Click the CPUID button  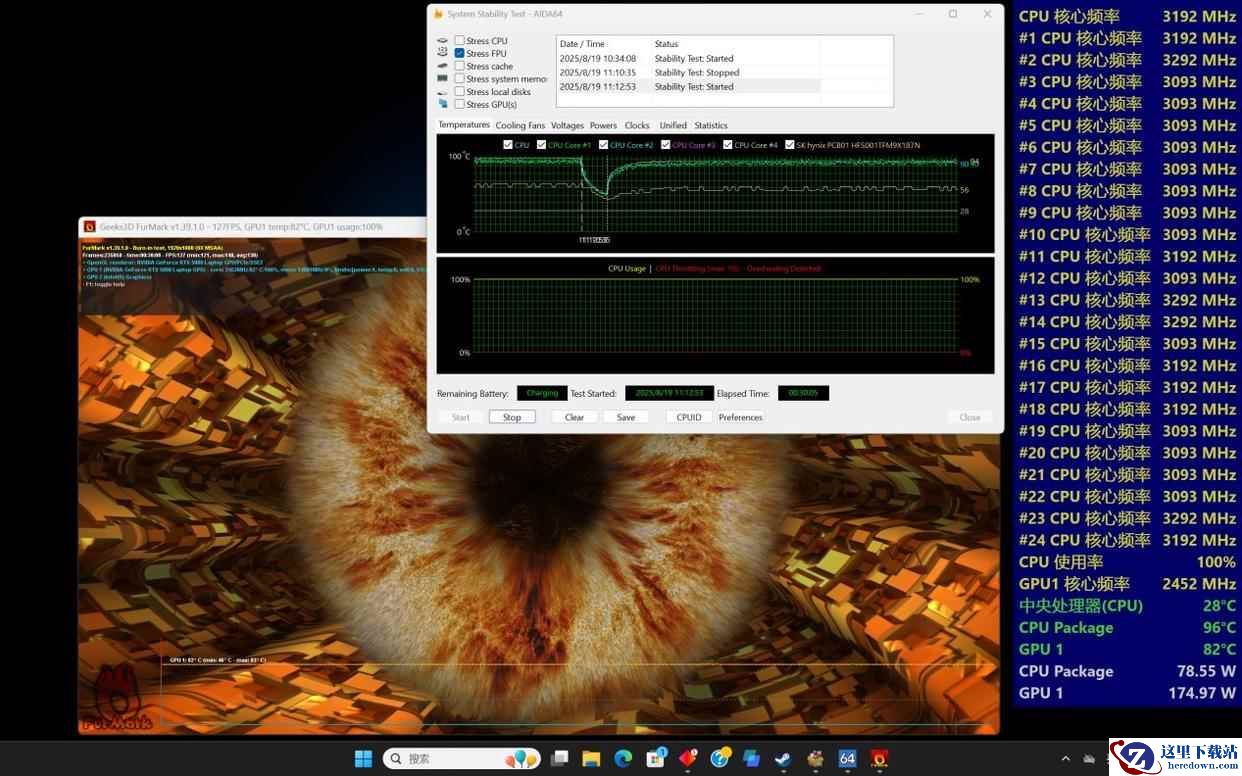click(689, 417)
